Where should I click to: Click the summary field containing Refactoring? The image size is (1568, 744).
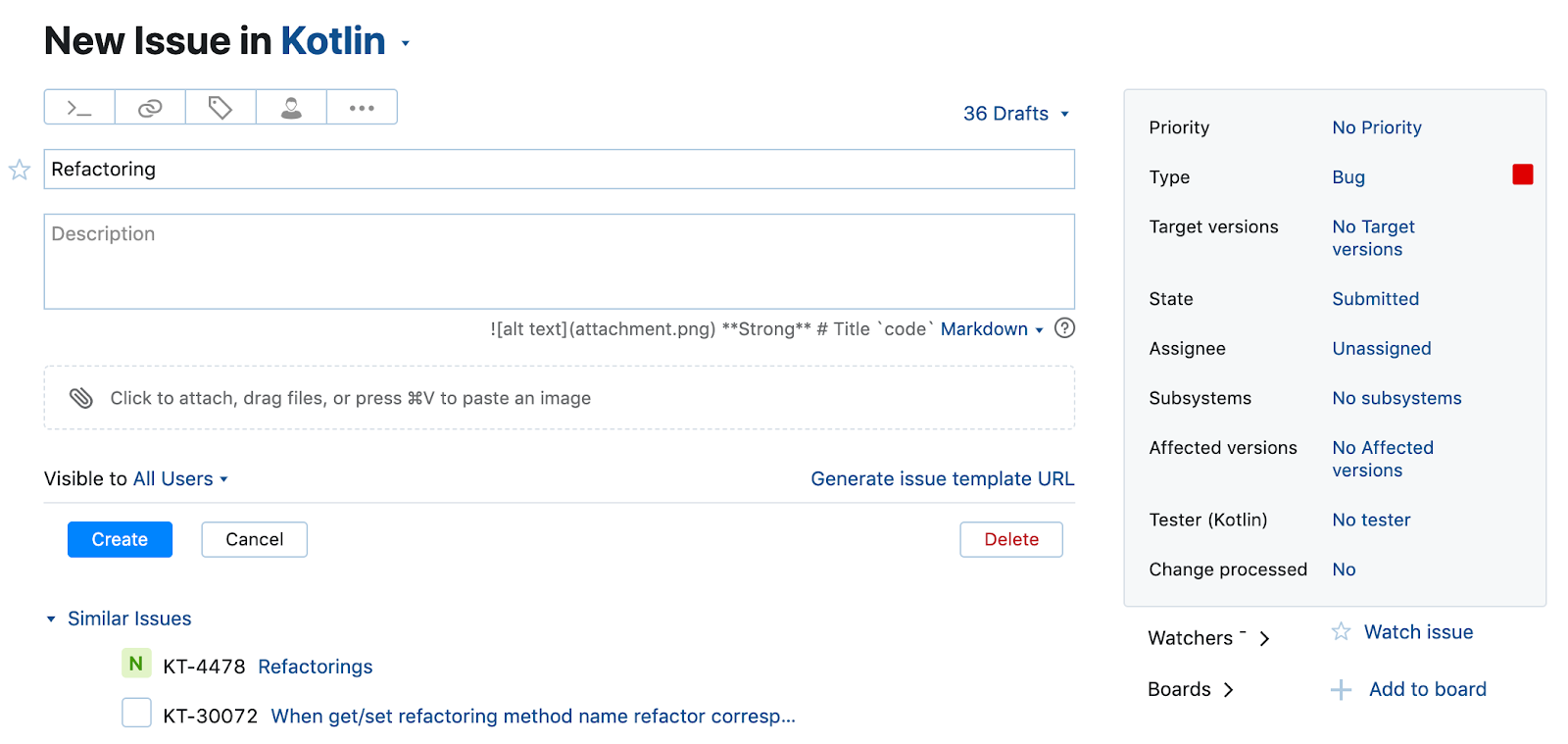point(560,169)
